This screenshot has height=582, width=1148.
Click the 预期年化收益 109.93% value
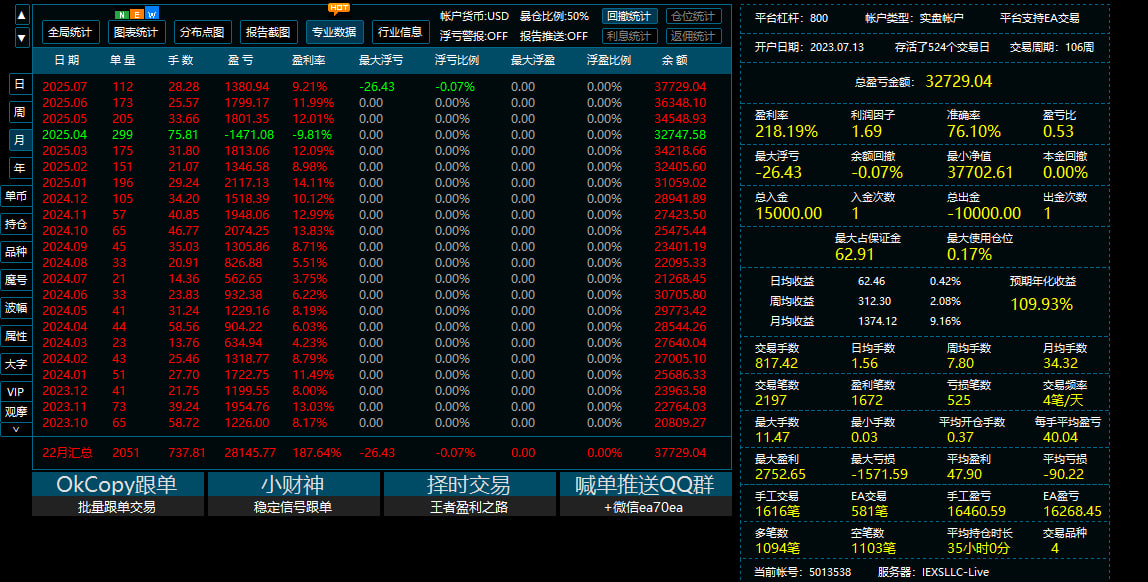point(1041,304)
